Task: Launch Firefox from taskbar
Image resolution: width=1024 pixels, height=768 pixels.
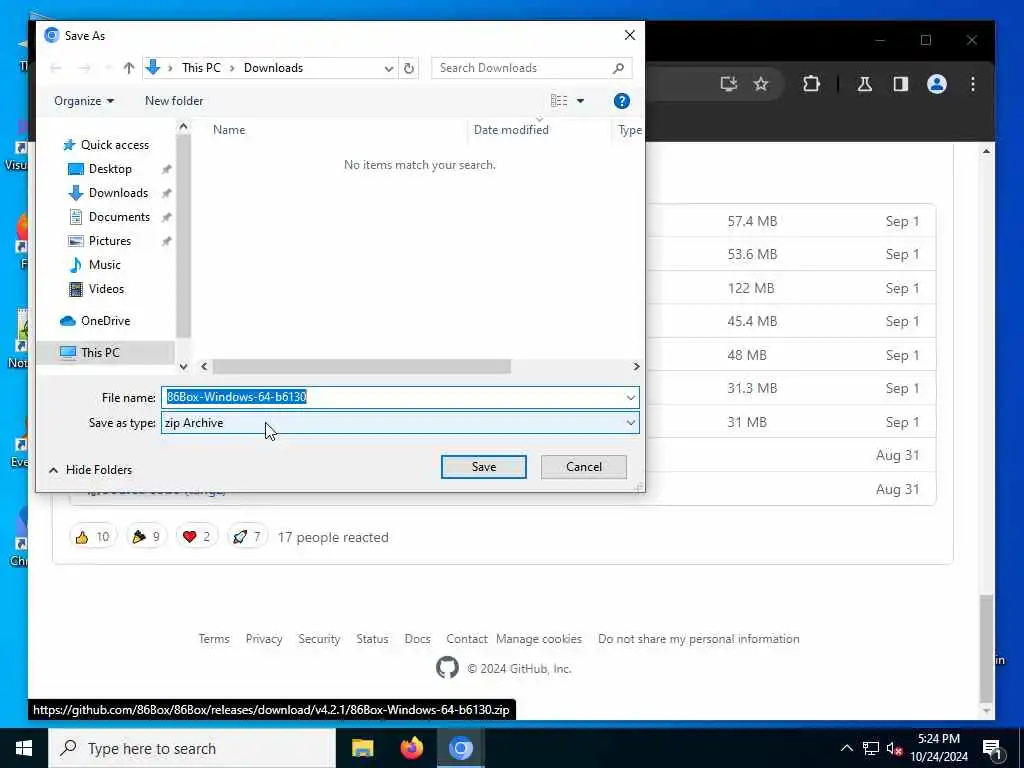Action: [x=411, y=748]
